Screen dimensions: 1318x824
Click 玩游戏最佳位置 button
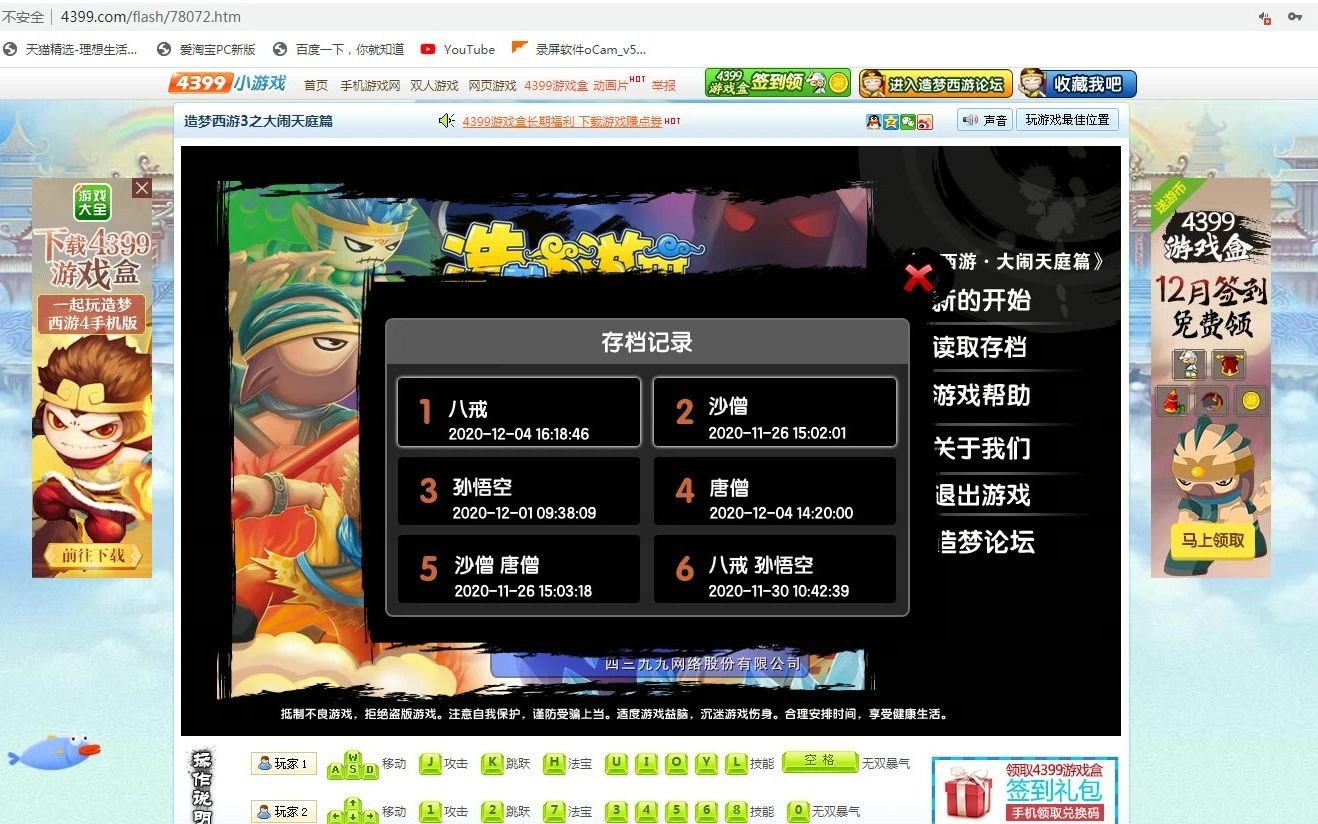[1067, 120]
